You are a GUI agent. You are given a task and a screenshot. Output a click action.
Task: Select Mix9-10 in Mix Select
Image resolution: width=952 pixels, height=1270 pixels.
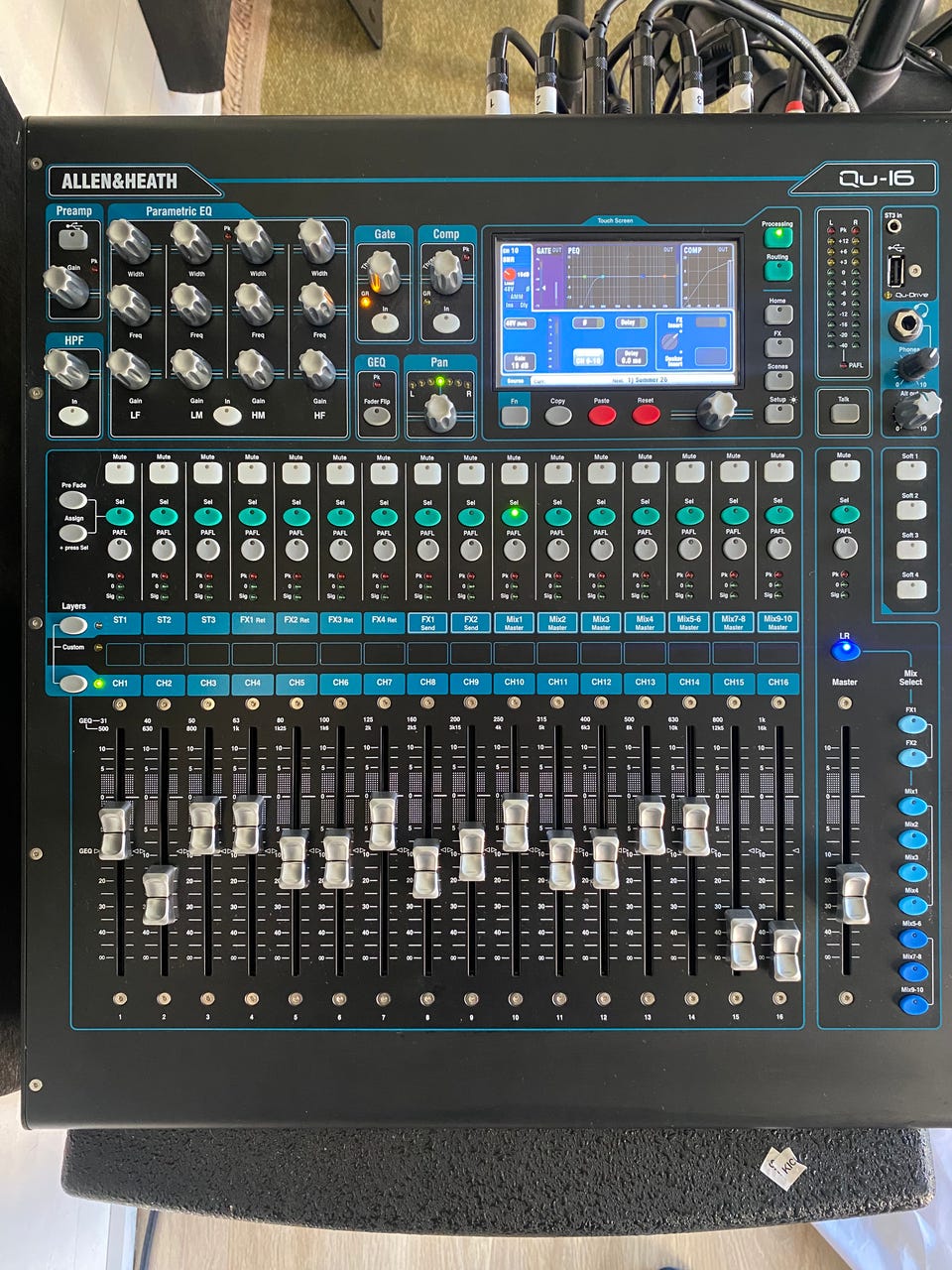tap(913, 1004)
